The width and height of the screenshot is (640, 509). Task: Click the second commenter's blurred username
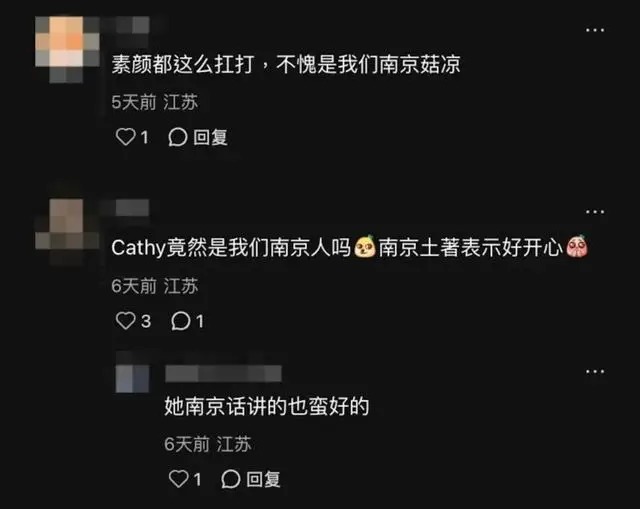(131, 208)
